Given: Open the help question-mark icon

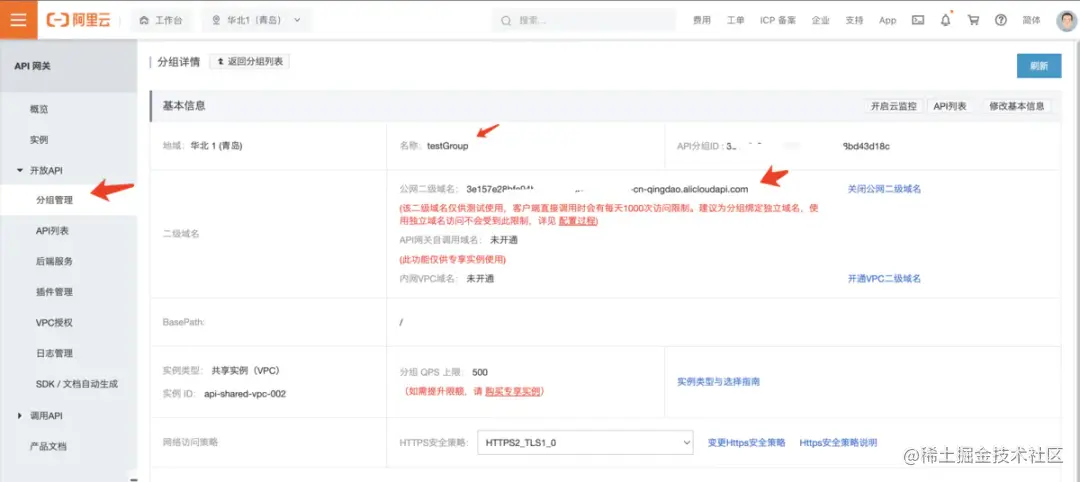Looking at the screenshot, I should (x=1001, y=20).
